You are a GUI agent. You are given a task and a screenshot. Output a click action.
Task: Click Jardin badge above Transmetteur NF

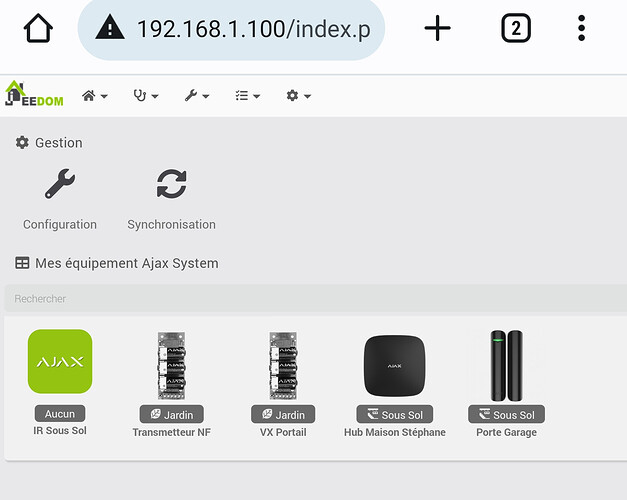pos(172,414)
